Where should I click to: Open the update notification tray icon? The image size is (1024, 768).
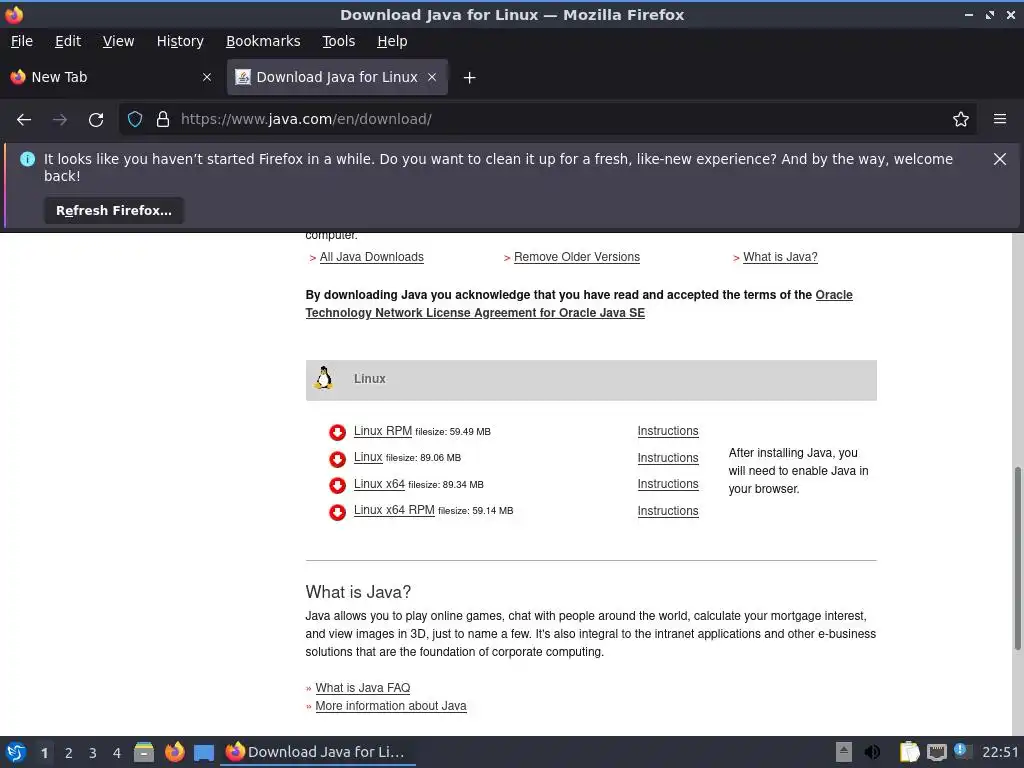pos(962,750)
